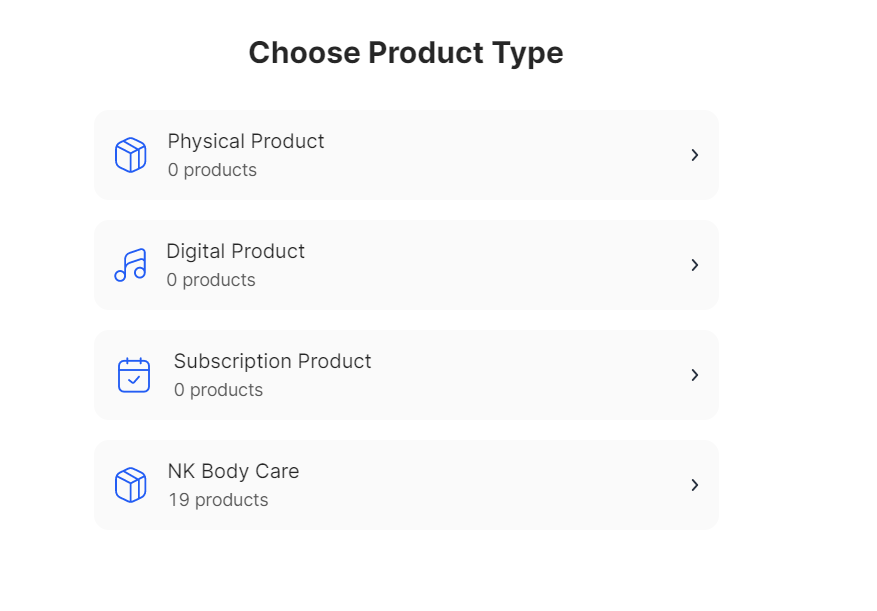877x611 pixels.
Task: Expand Physical Product using its chevron arrow
Action: pos(694,155)
